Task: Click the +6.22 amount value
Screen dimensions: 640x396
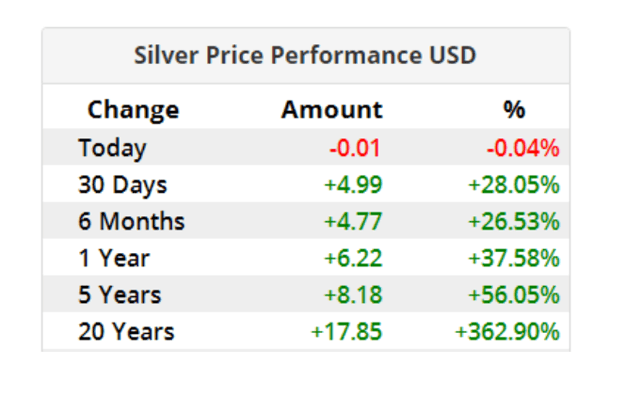Action: [353, 258]
